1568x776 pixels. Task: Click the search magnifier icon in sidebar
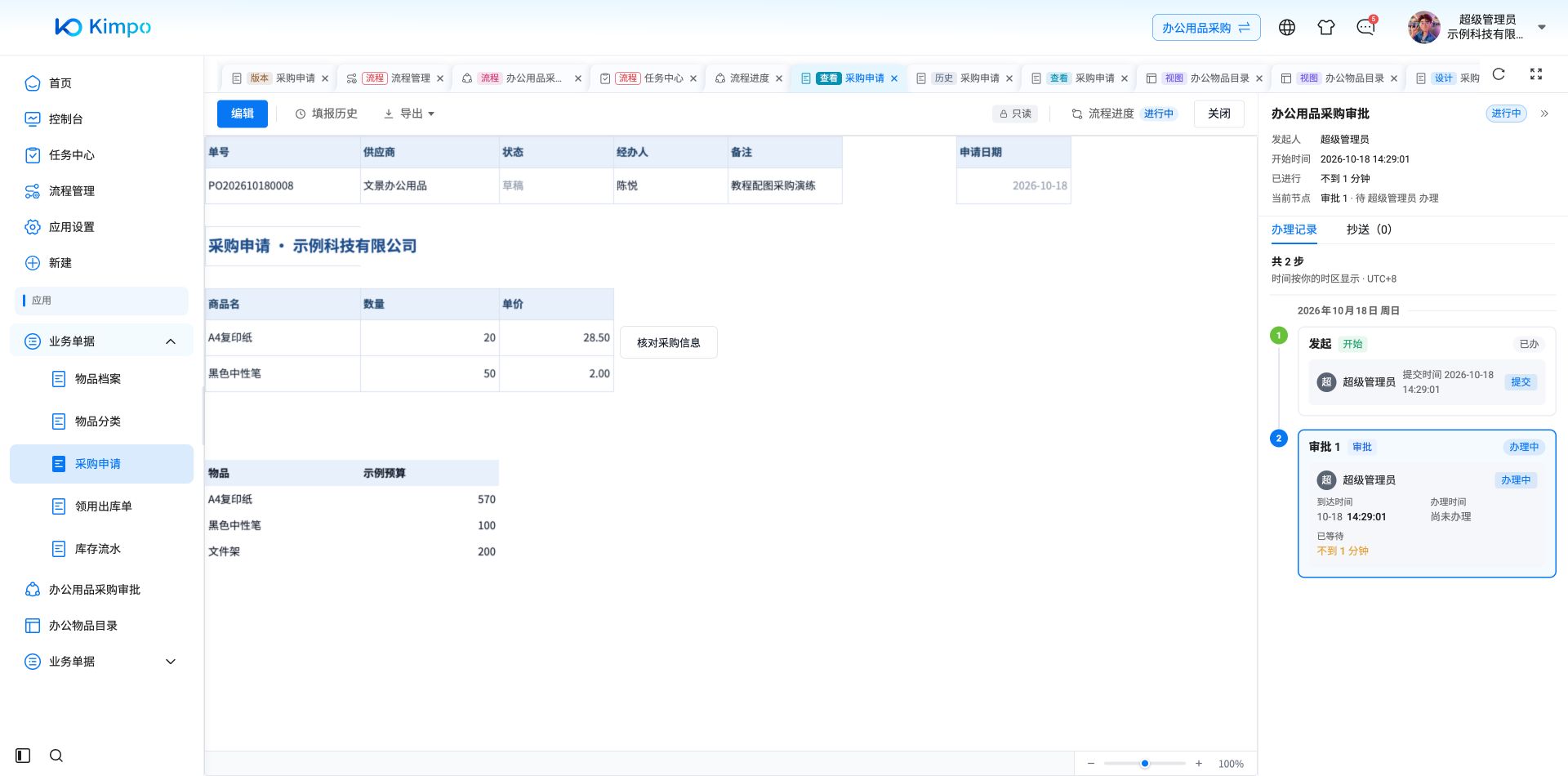(x=56, y=756)
